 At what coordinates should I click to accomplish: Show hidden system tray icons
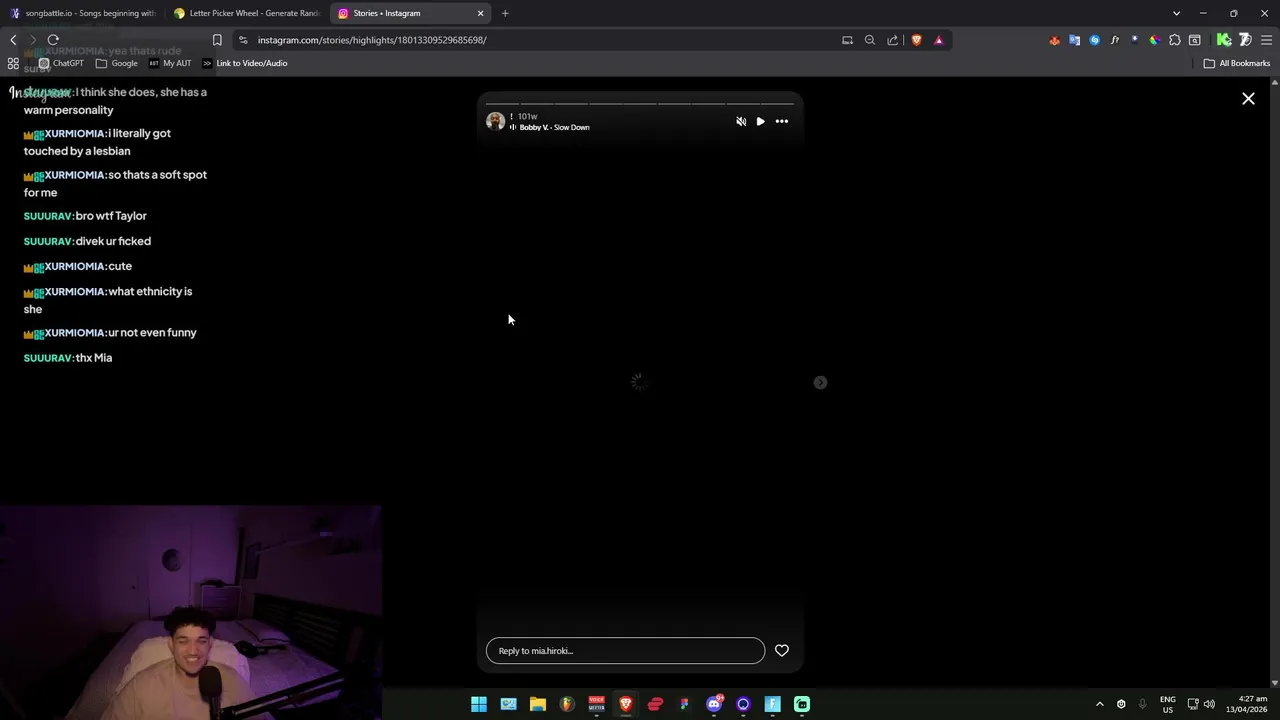(1099, 704)
